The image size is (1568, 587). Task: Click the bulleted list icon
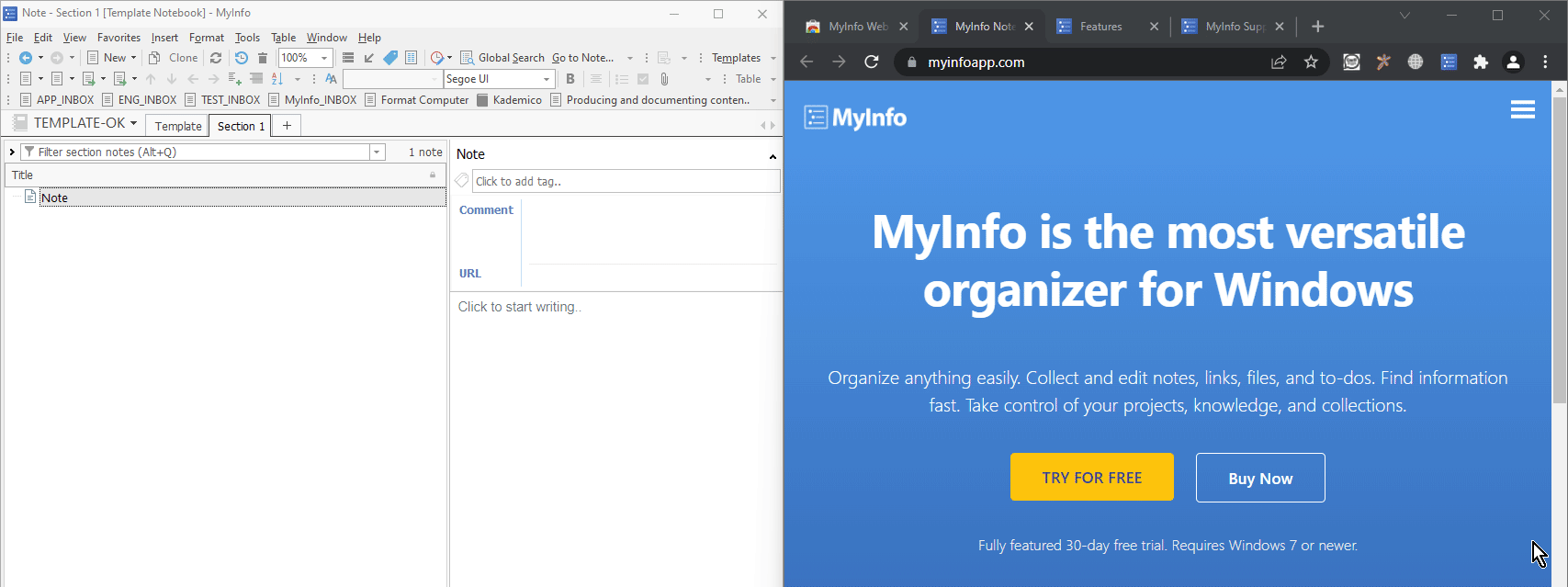tap(622, 79)
